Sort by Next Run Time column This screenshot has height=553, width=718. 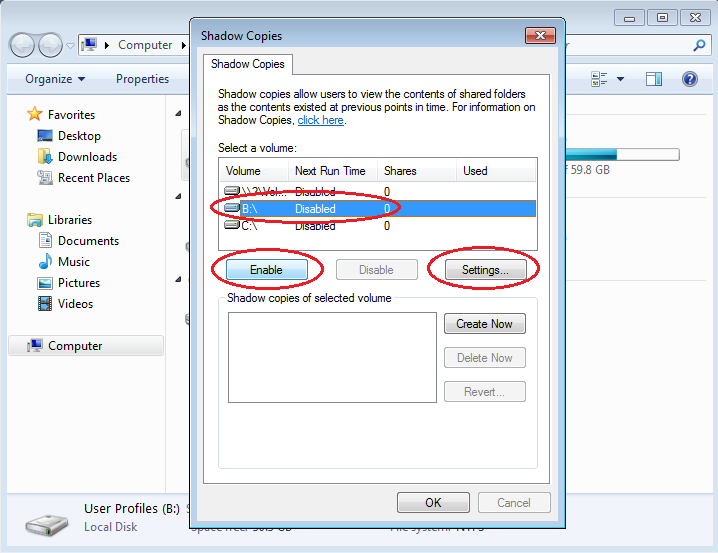(333, 171)
